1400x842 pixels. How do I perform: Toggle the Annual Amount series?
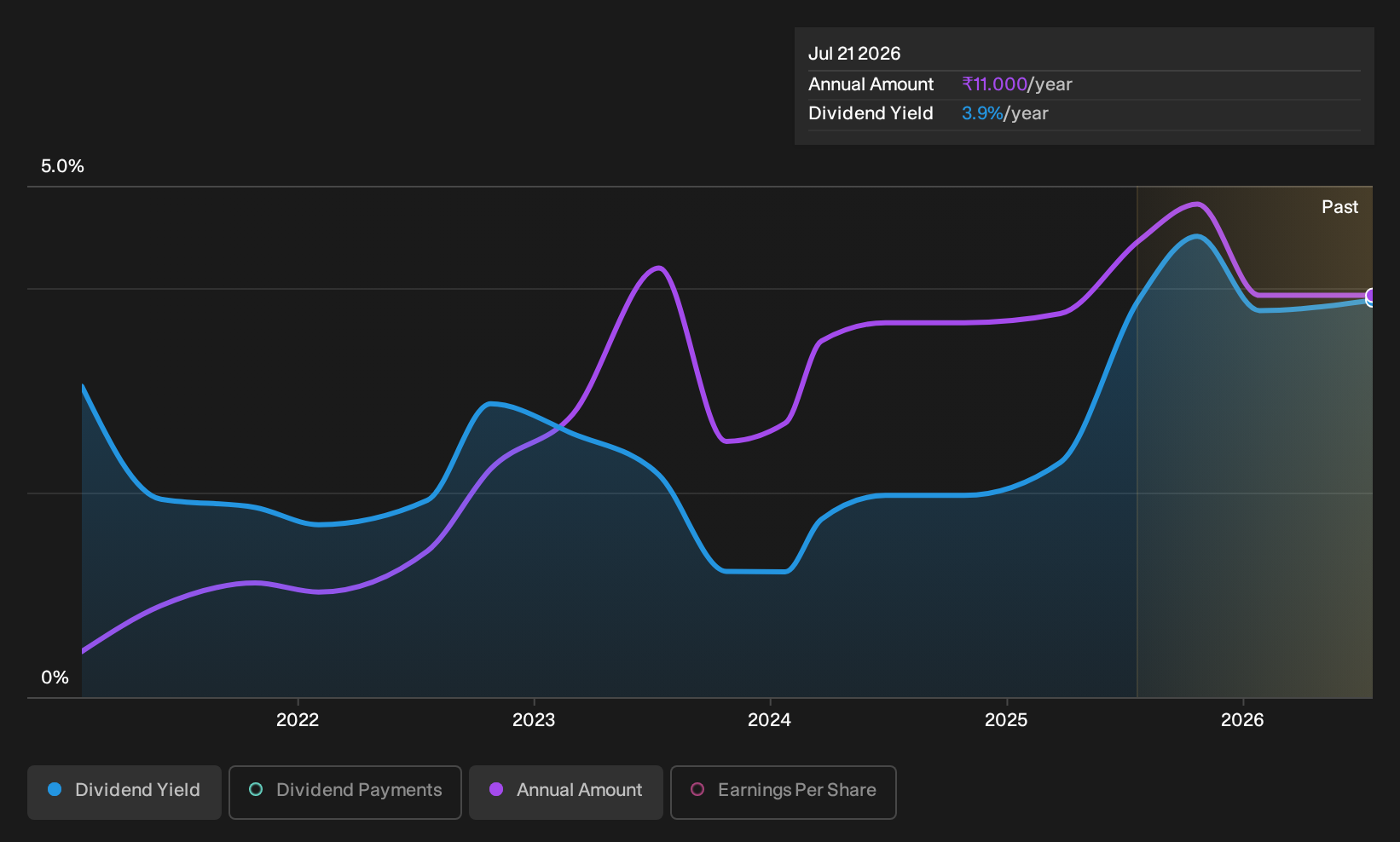566,792
